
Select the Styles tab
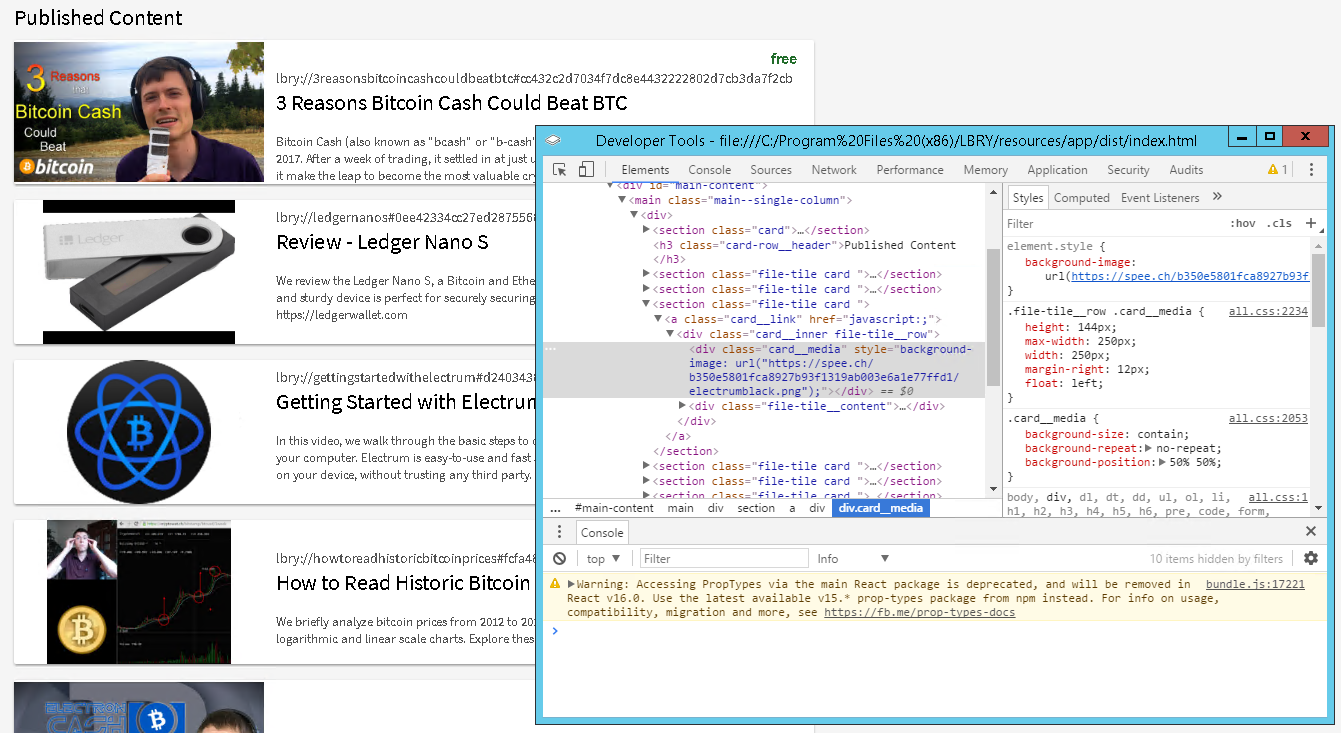[1027, 198]
